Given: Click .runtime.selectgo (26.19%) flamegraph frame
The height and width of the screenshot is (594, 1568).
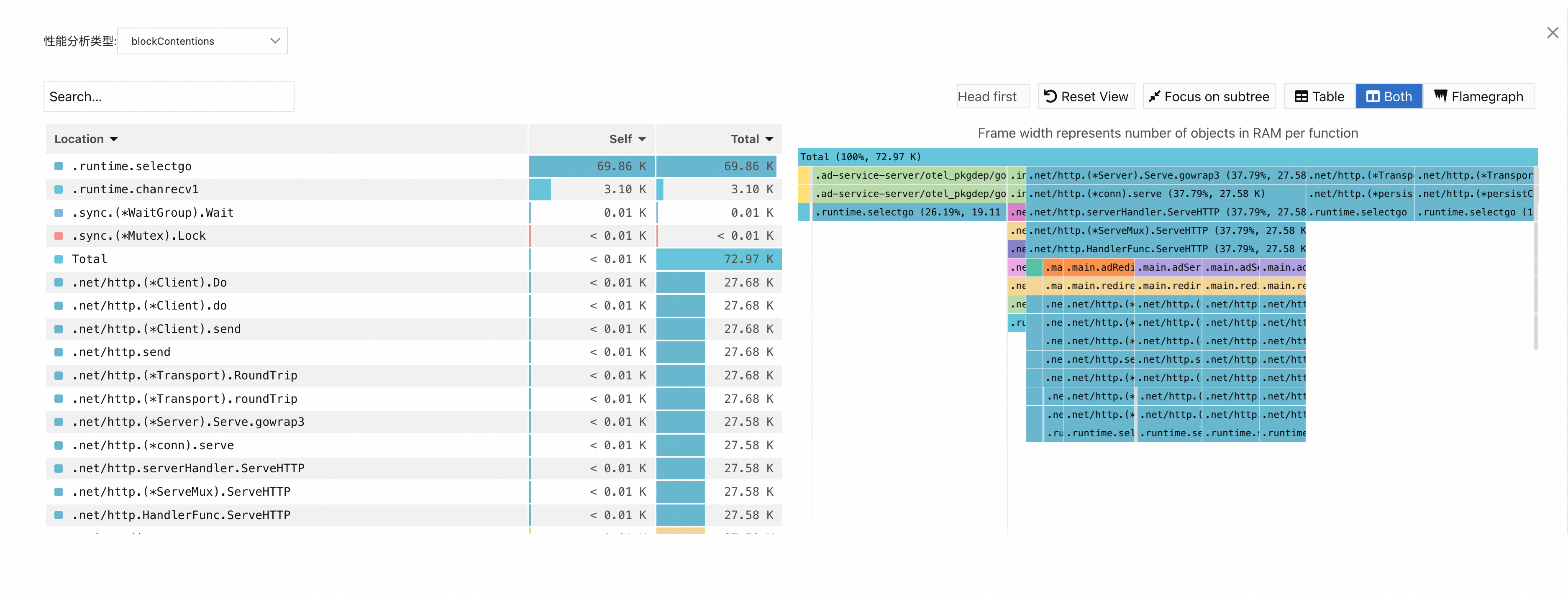Looking at the screenshot, I should point(910,213).
